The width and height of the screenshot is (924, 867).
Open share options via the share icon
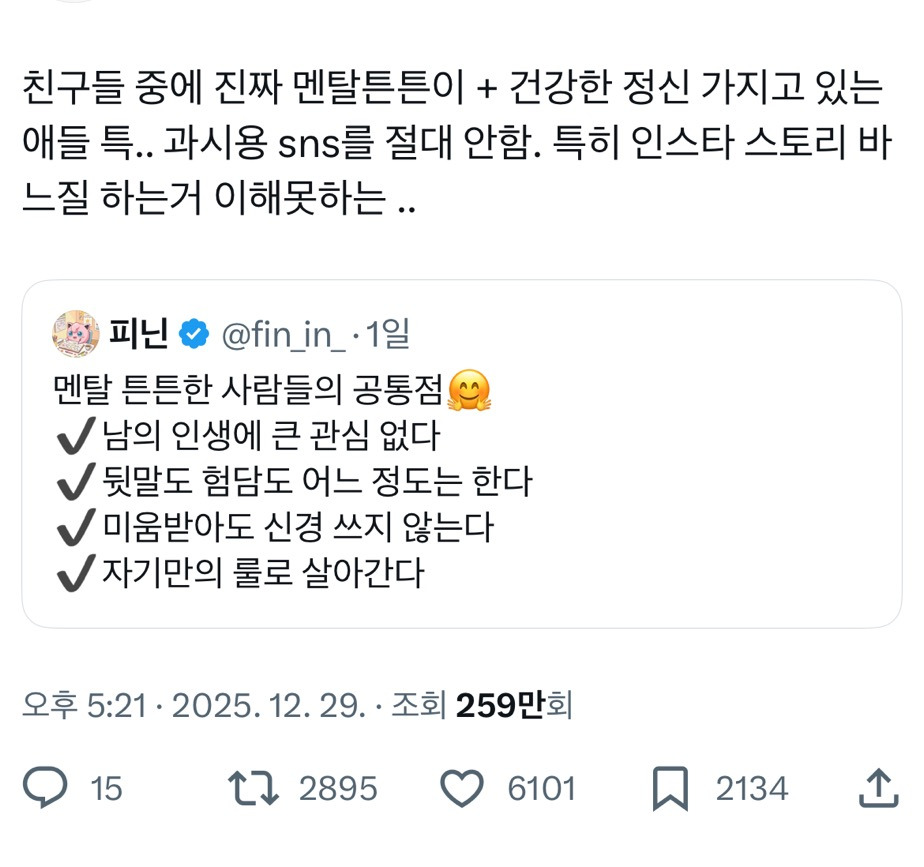point(878,789)
